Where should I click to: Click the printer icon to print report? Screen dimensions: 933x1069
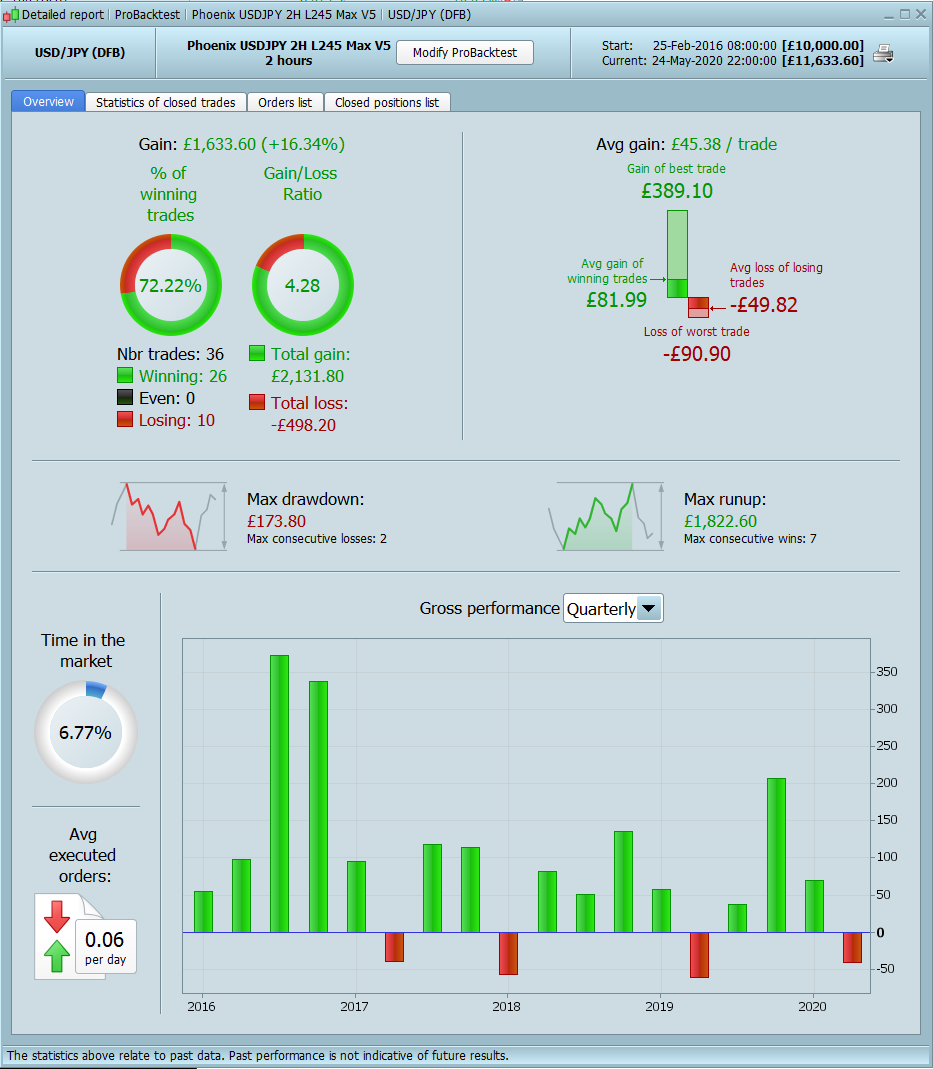[883, 53]
